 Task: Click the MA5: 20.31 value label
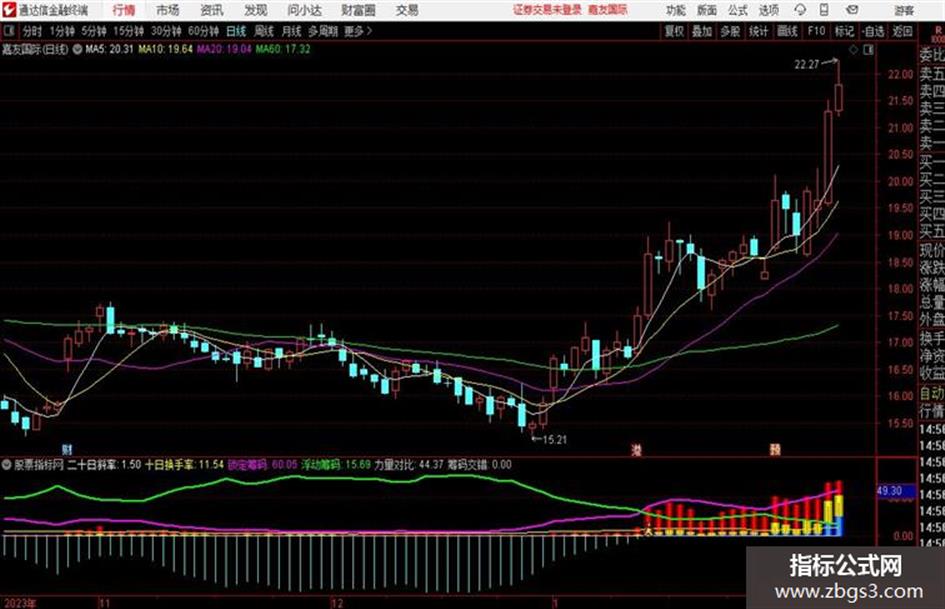tap(109, 49)
